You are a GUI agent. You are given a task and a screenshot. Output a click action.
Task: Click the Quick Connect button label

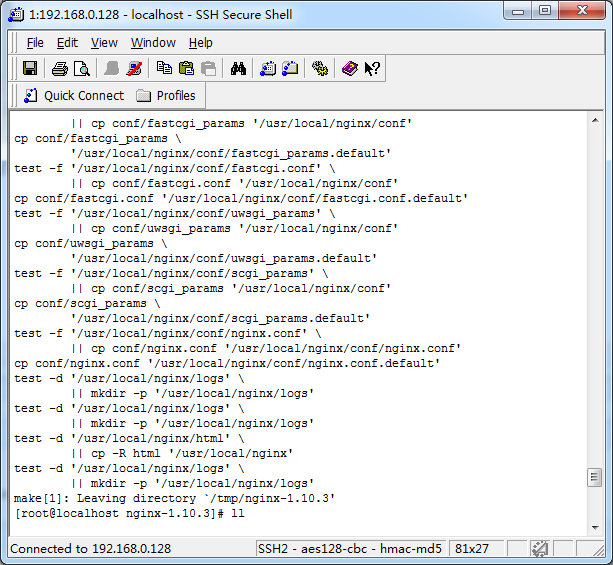click(84, 96)
